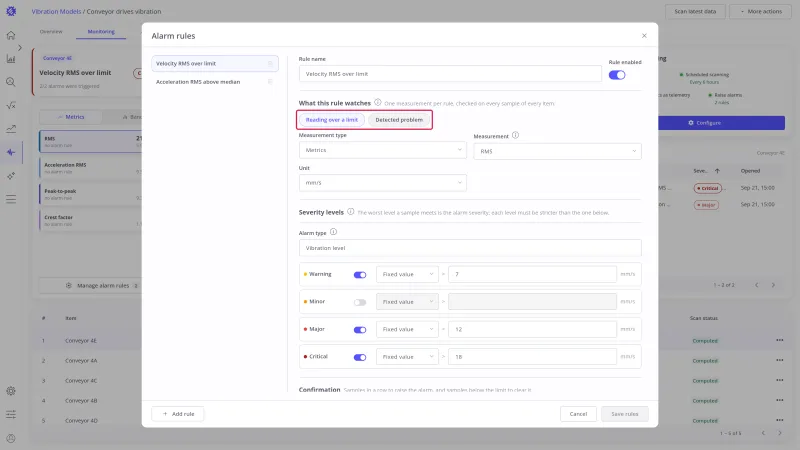Open the bar chart sidebar icon
This screenshot has width=800, height=450.
tap(11, 59)
